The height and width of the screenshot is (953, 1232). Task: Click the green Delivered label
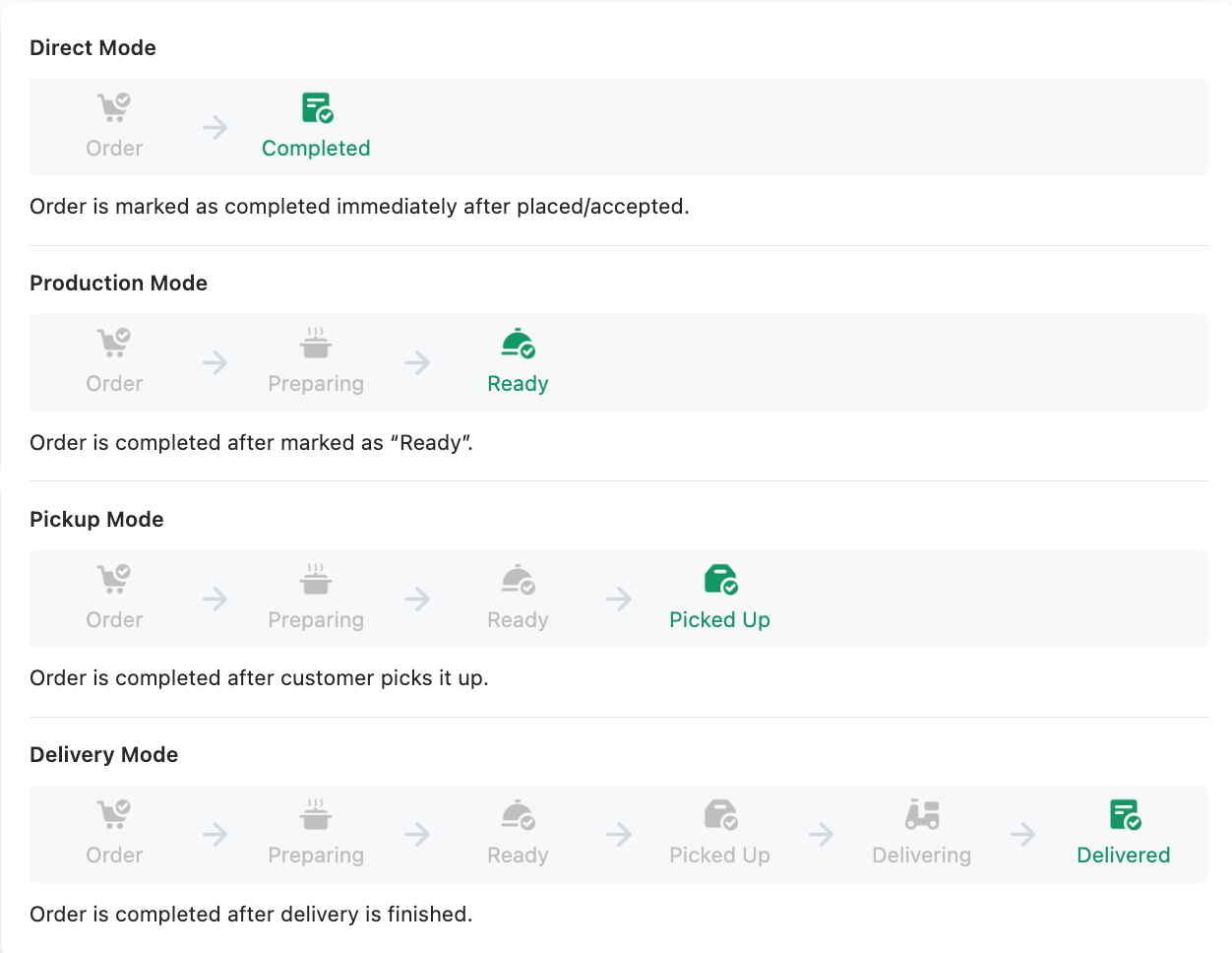click(x=1124, y=856)
